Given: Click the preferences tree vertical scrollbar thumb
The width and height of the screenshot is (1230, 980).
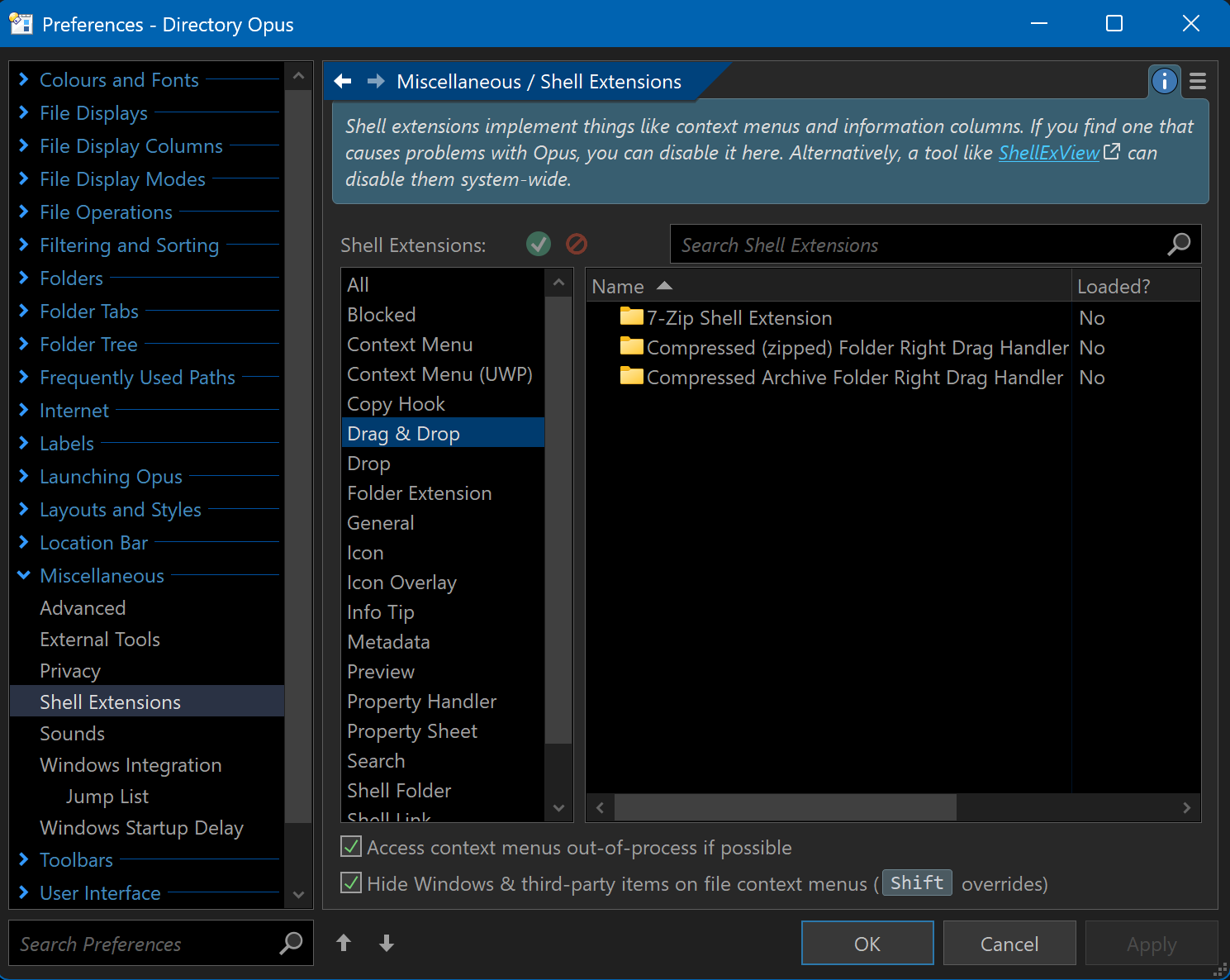Looking at the screenshot, I should pos(298,456).
